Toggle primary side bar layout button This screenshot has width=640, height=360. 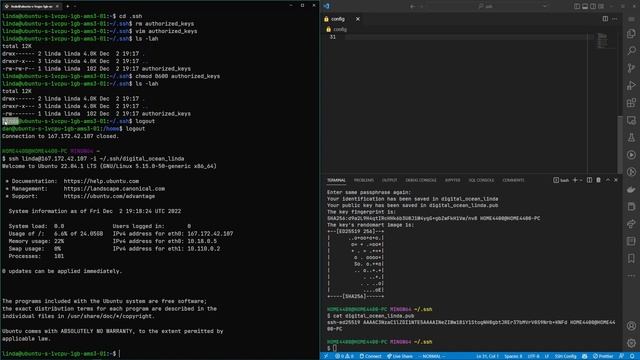(577, 6)
